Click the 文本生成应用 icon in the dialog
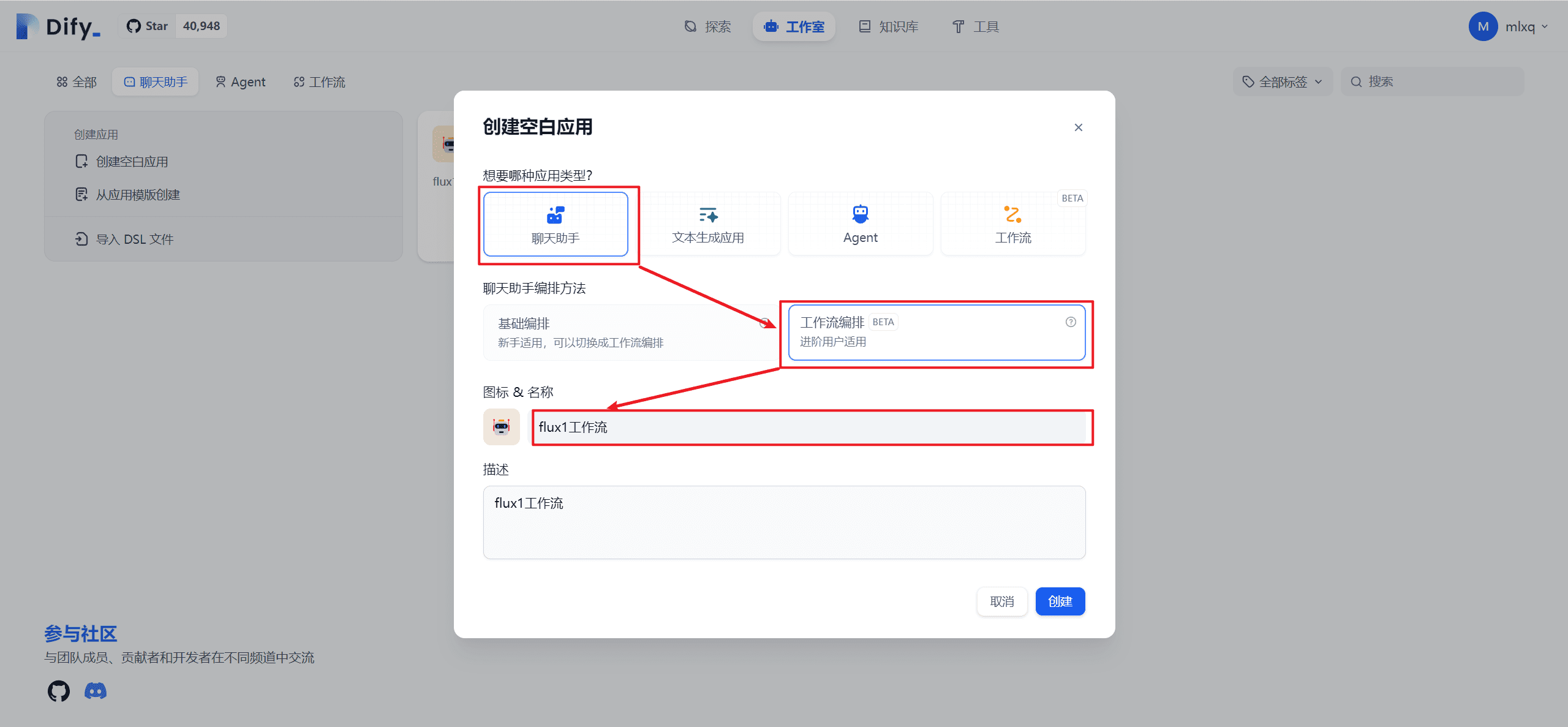Viewport: 1568px width, 727px height. (x=708, y=214)
